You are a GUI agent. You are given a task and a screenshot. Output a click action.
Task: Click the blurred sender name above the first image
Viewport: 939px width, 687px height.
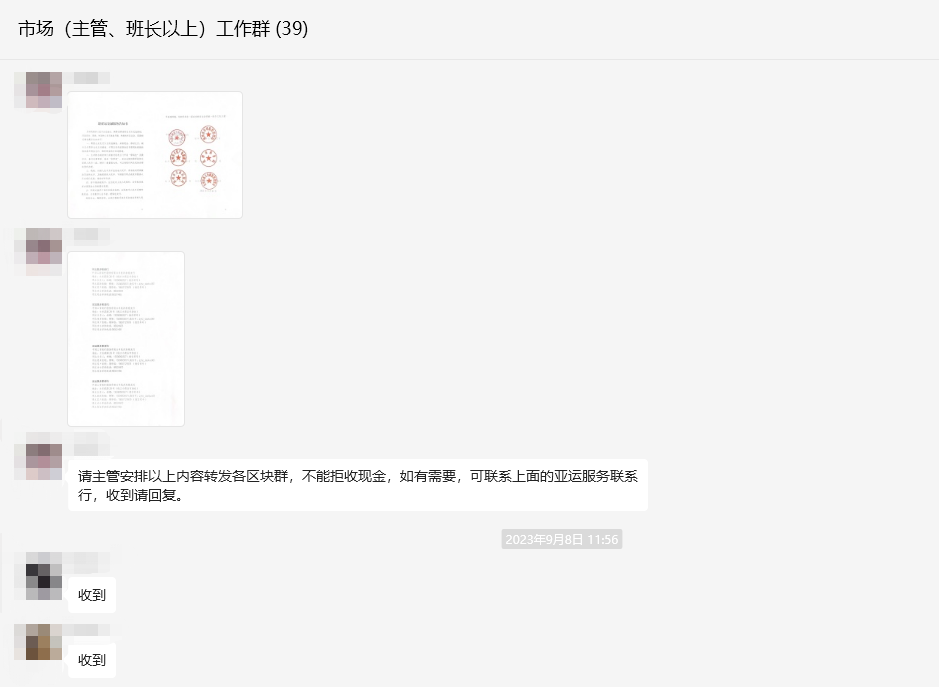click(x=89, y=76)
